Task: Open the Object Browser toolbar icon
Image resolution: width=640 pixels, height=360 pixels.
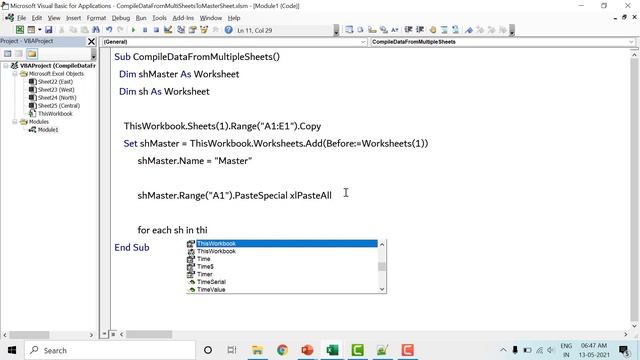Action: (204, 30)
